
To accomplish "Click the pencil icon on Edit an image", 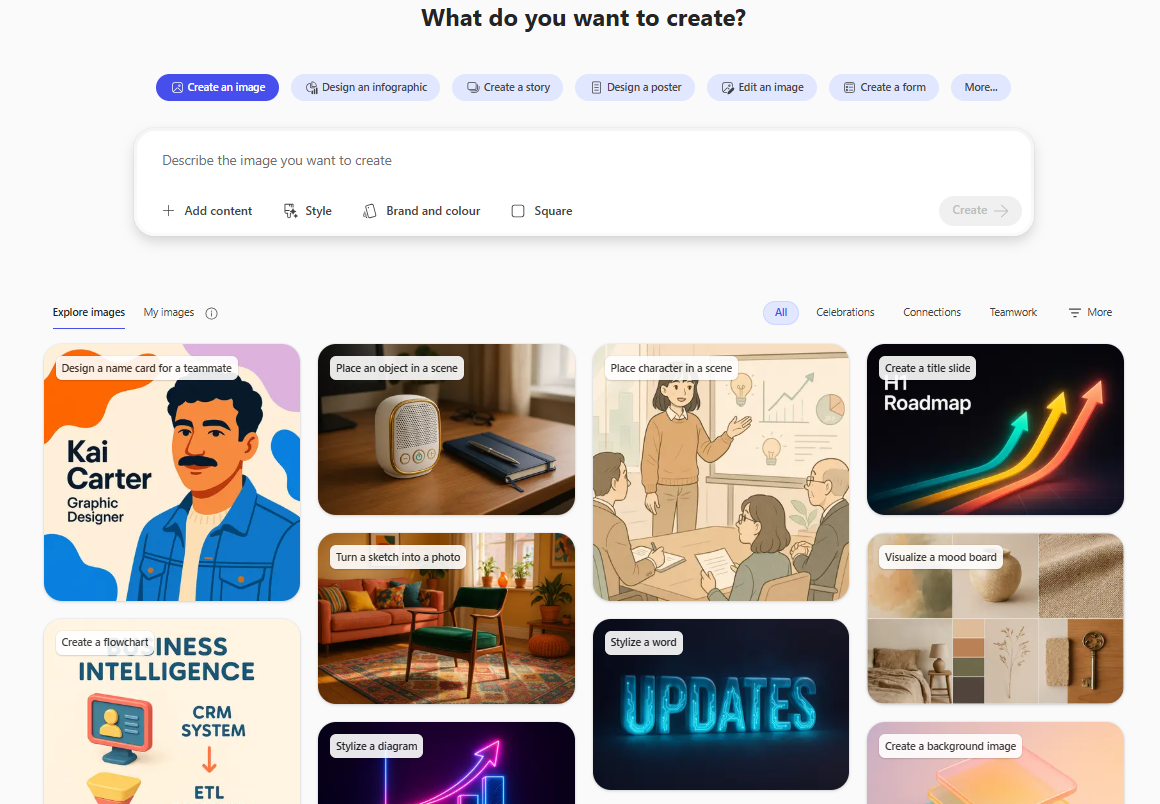I will [727, 87].
